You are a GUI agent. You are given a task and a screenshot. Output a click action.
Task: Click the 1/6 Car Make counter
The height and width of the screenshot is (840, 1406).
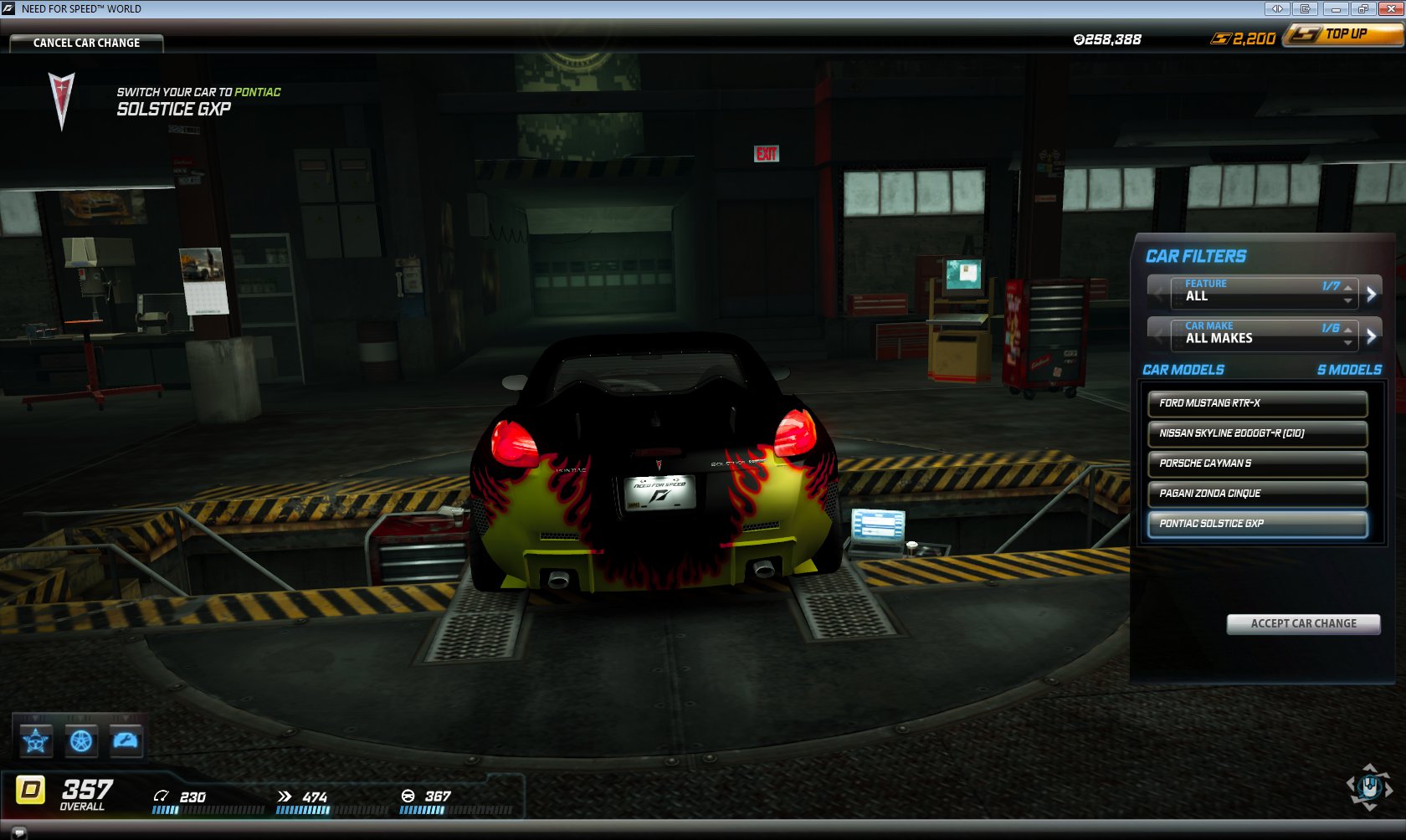[1331, 328]
